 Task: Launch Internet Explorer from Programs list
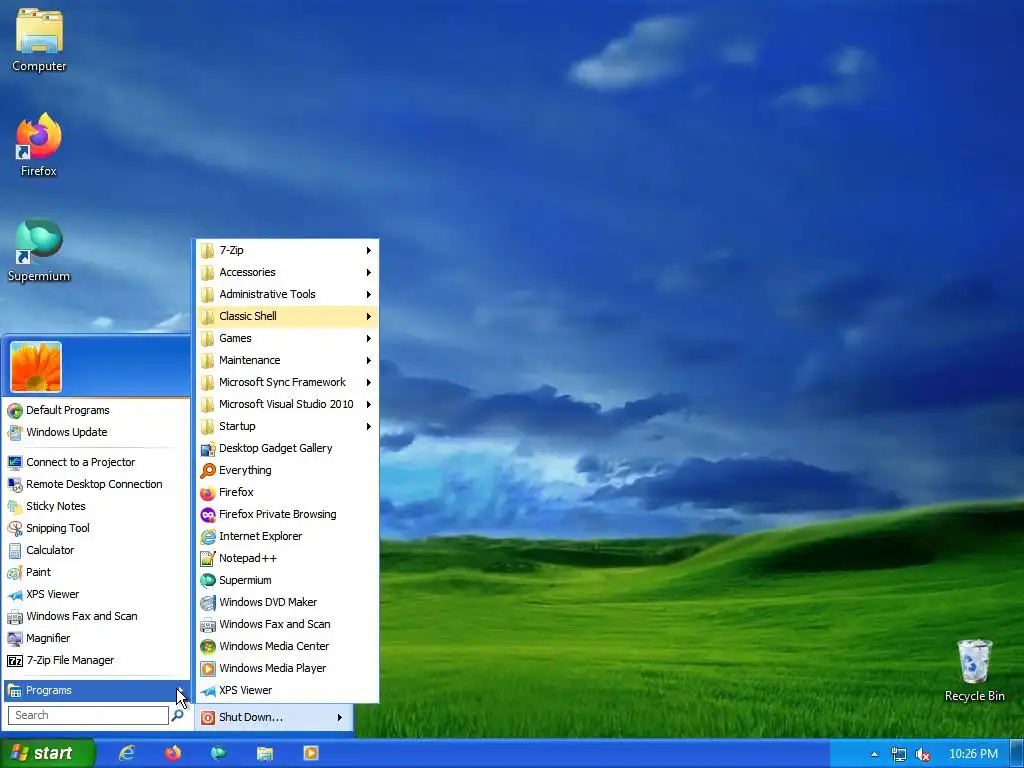287,536
